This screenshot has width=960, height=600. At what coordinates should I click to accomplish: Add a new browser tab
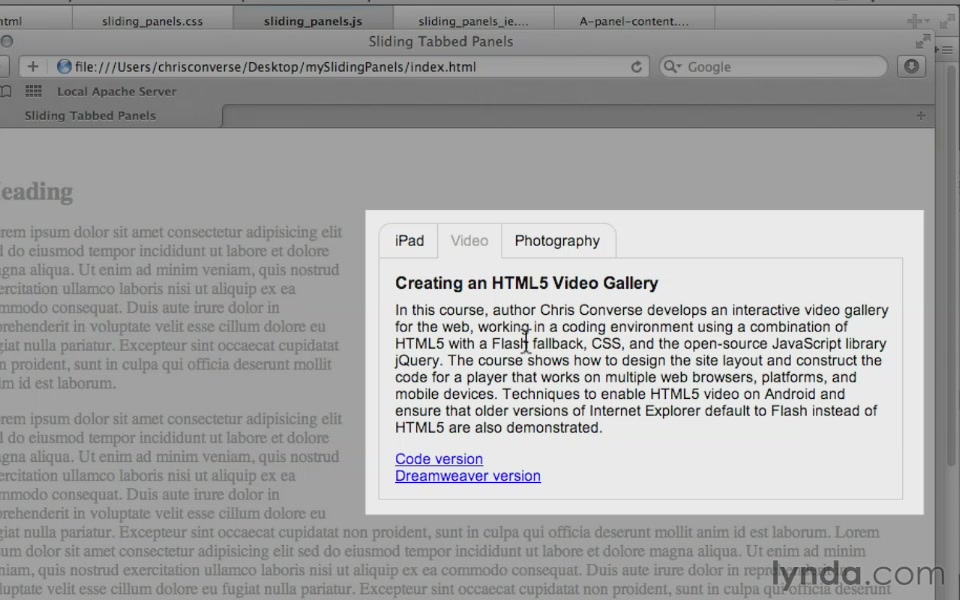tap(921, 116)
